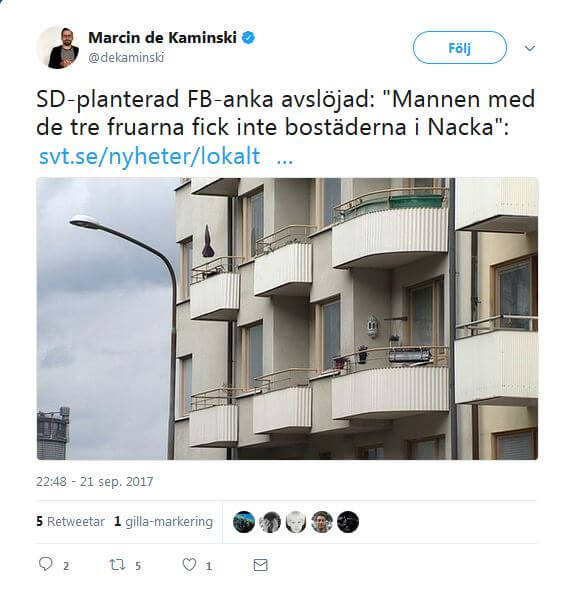View the 5 Retweetar list
The height and width of the screenshot is (597, 570).
coord(70,521)
